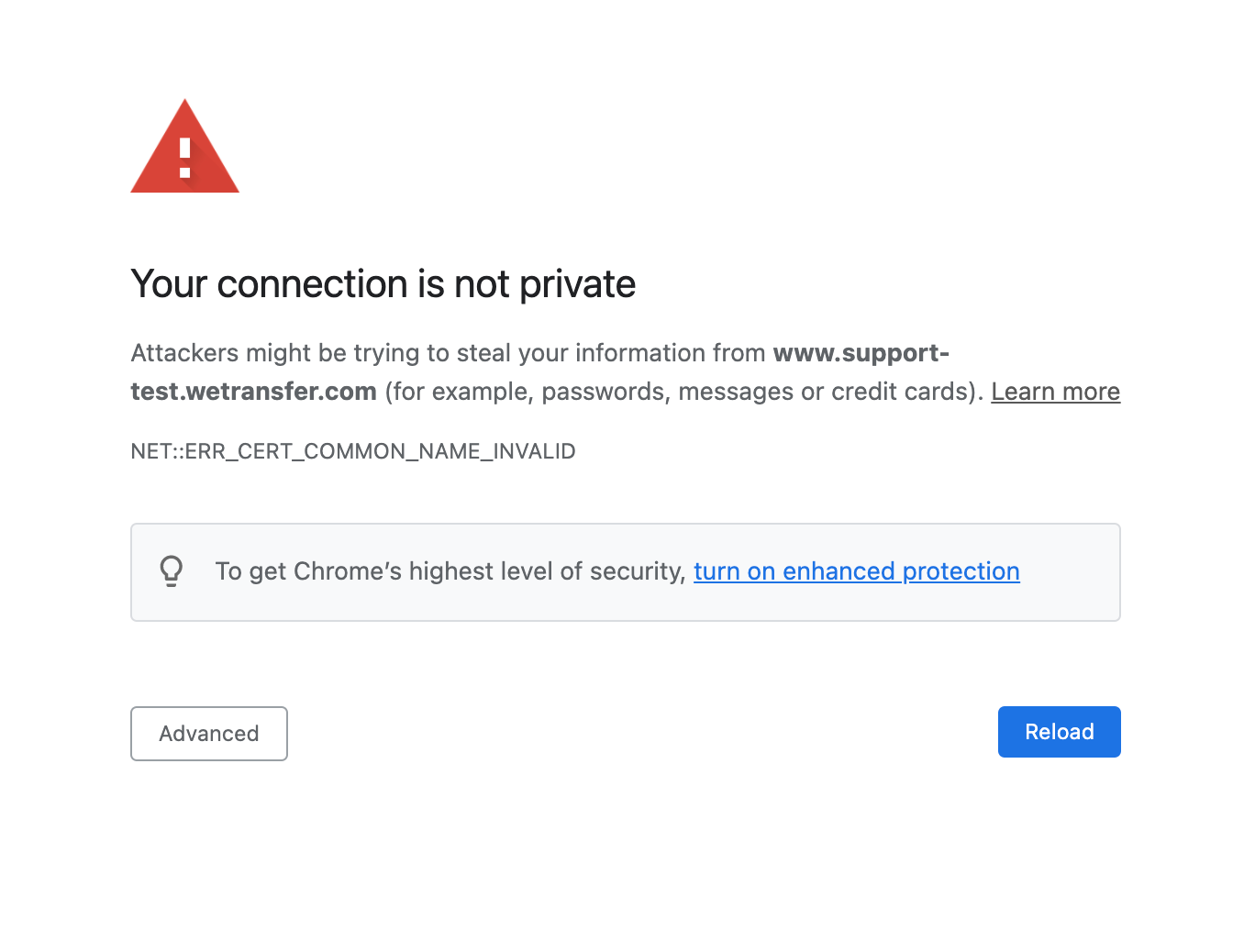Follow the turn on enhanced protection link

(856, 571)
